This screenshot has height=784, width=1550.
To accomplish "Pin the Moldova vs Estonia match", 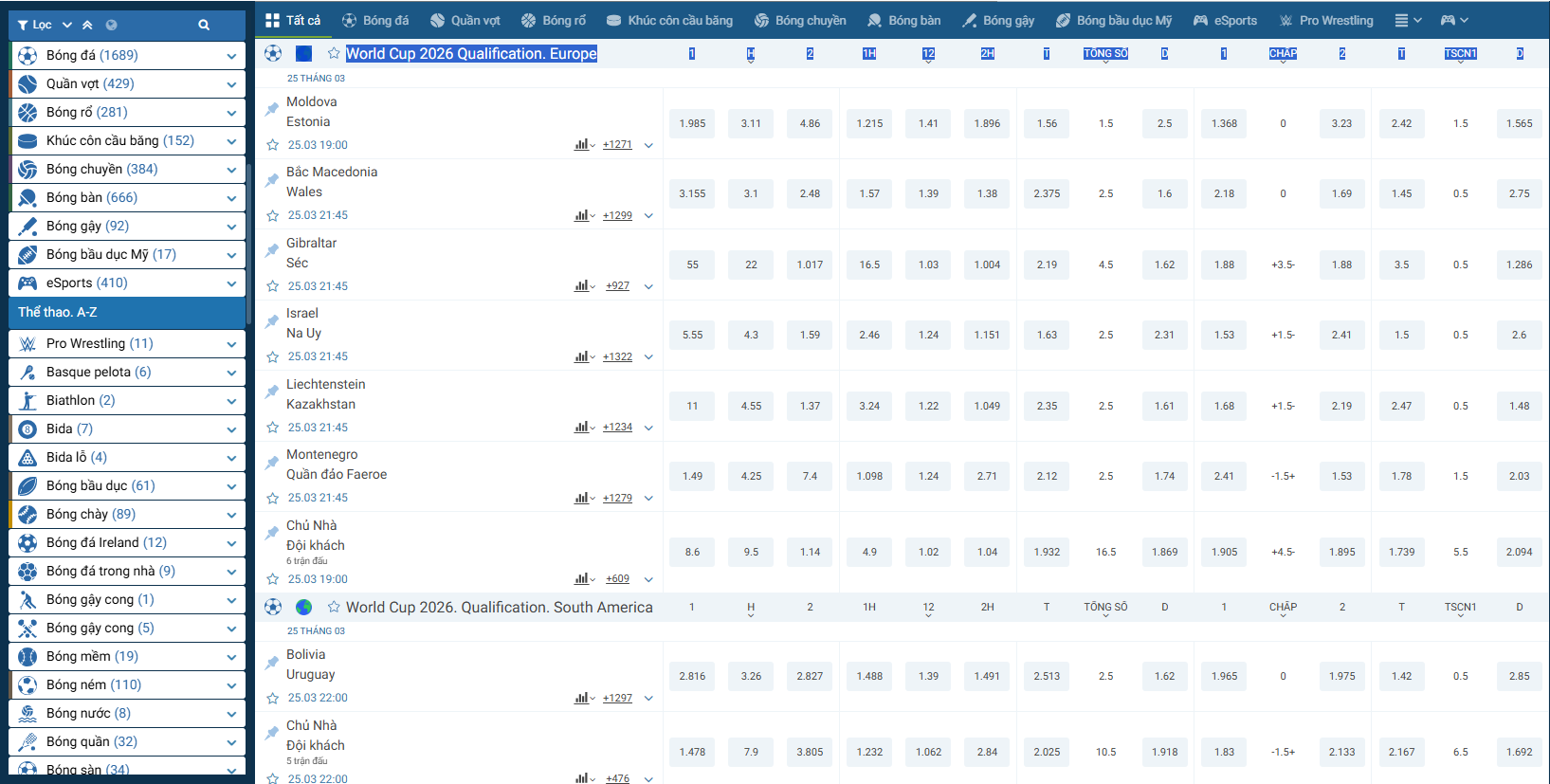I will click(x=272, y=110).
